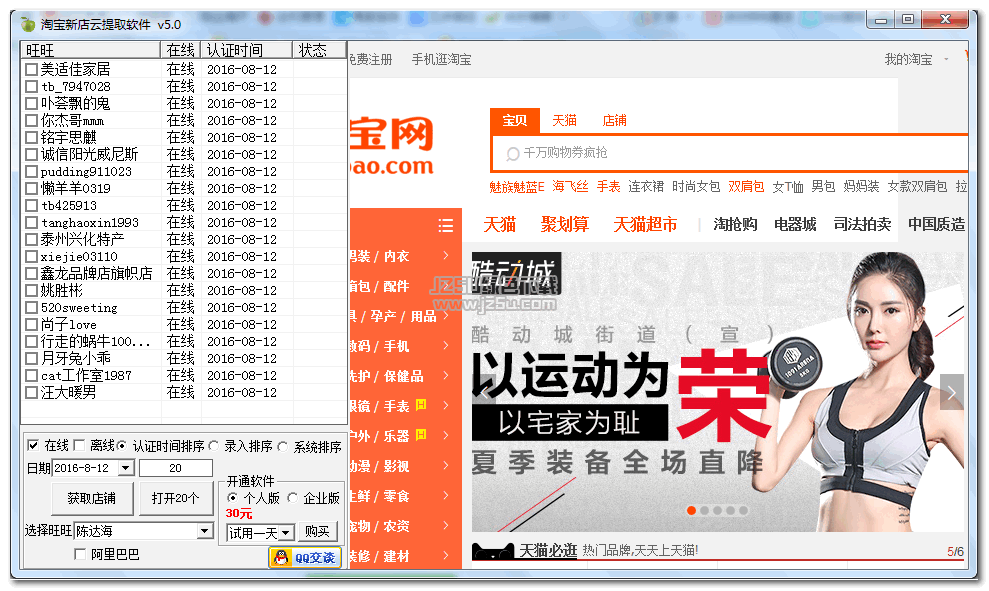Viewport: 989px width, 591px height.
Task: Click the 获取店铺 button
Action: (91, 499)
